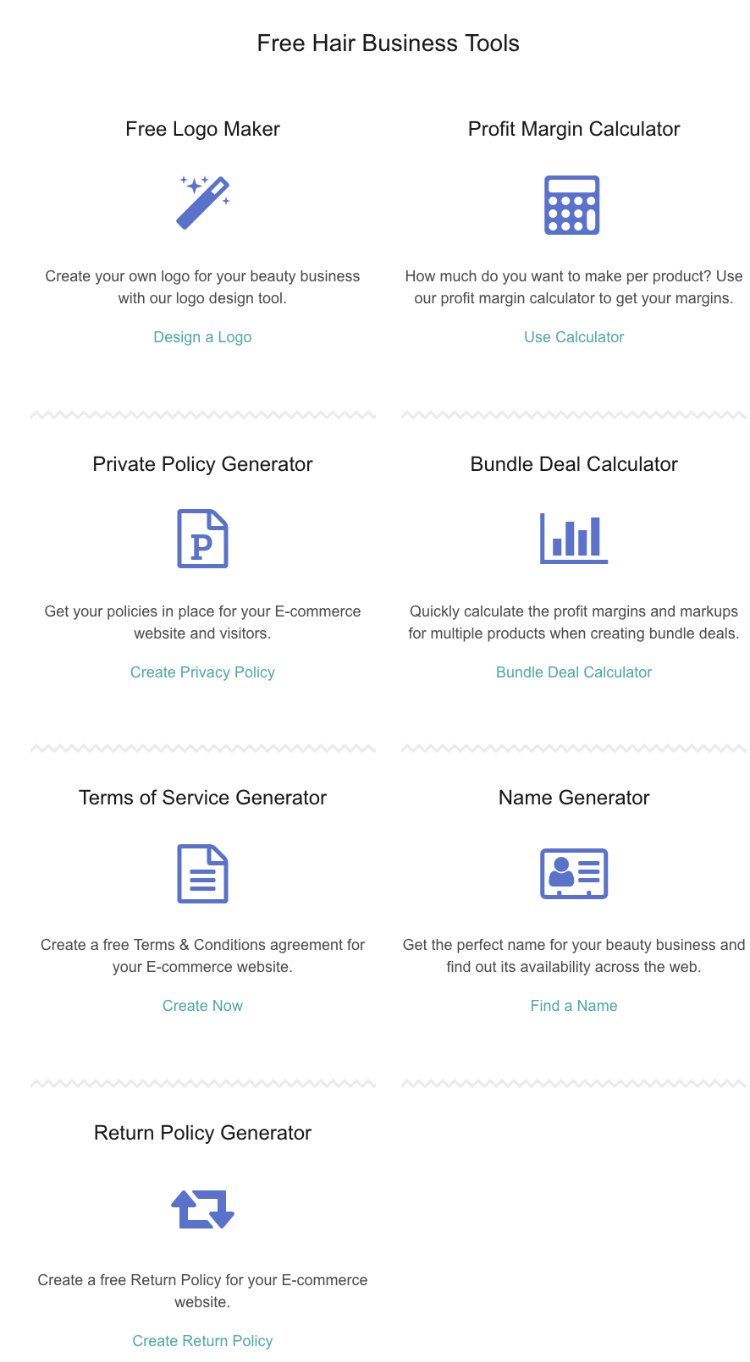Select the Private Policy Generator heading
Image resolution: width=750 pixels, height=1362 pixels.
click(203, 464)
